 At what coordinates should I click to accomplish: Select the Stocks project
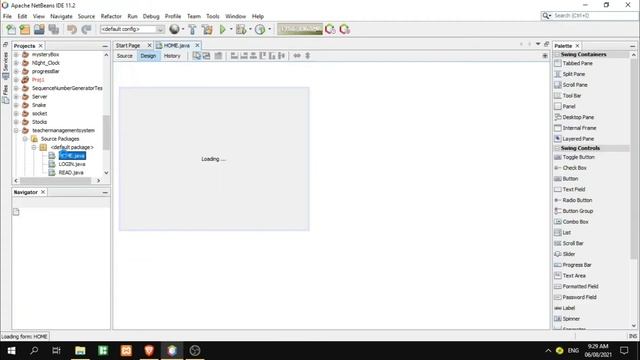(40, 122)
